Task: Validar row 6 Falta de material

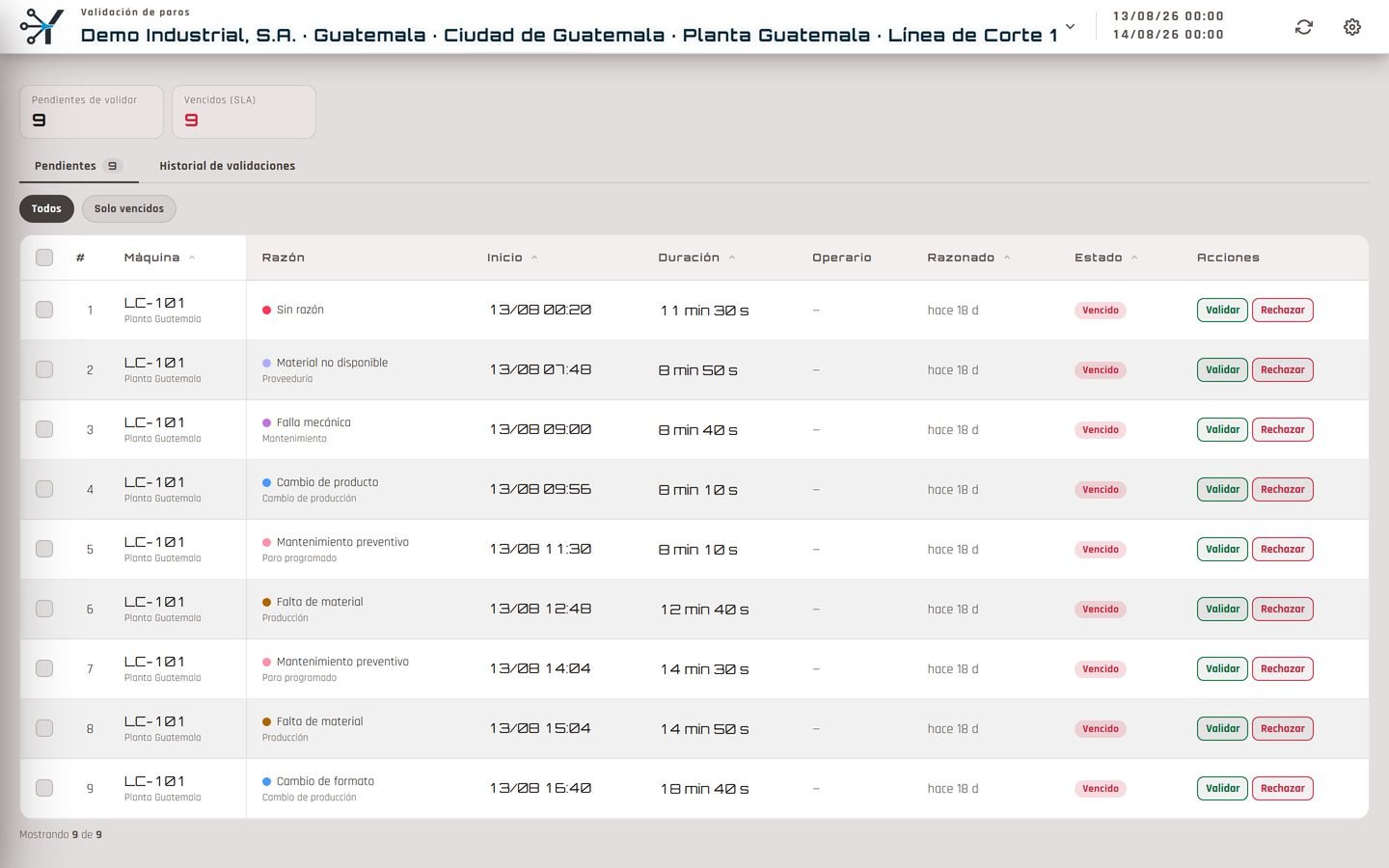Action: [x=1222, y=609]
